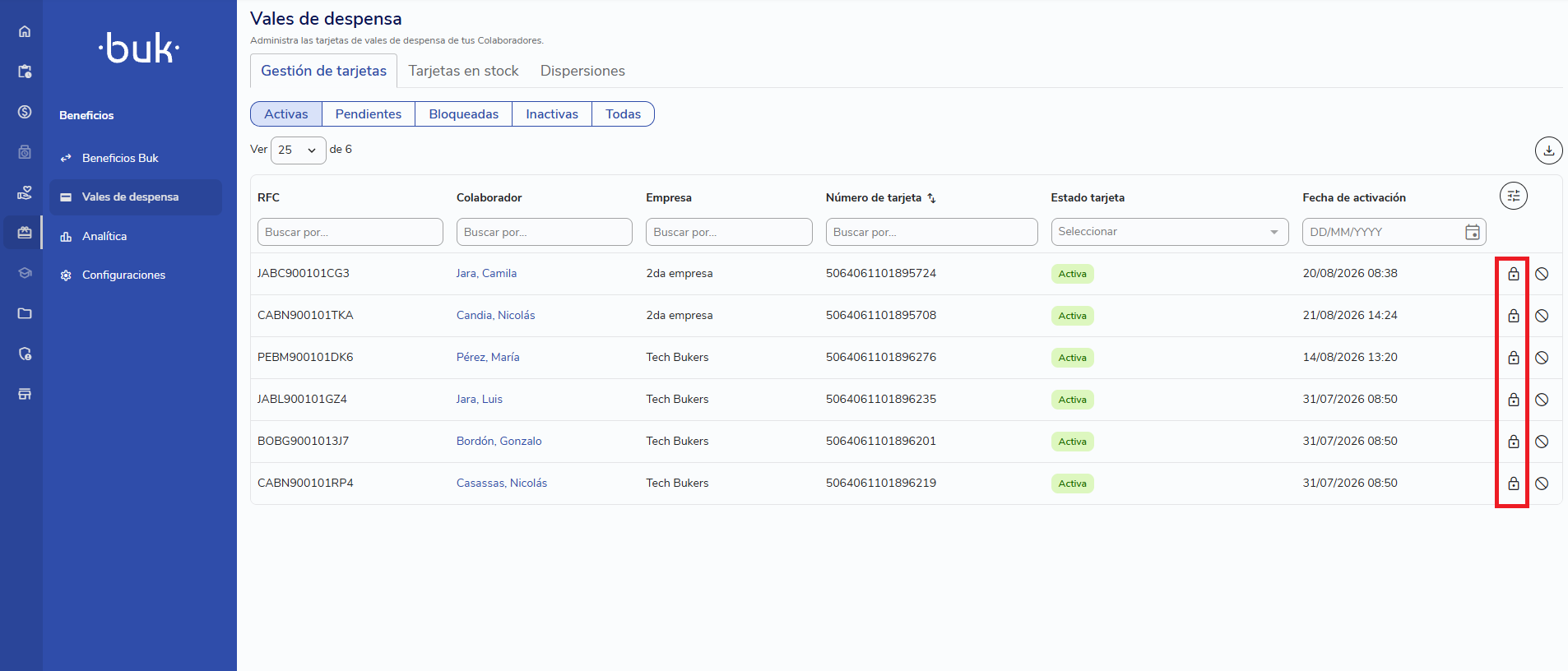Cancel card of Candia, Nicolás

tap(1542, 316)
